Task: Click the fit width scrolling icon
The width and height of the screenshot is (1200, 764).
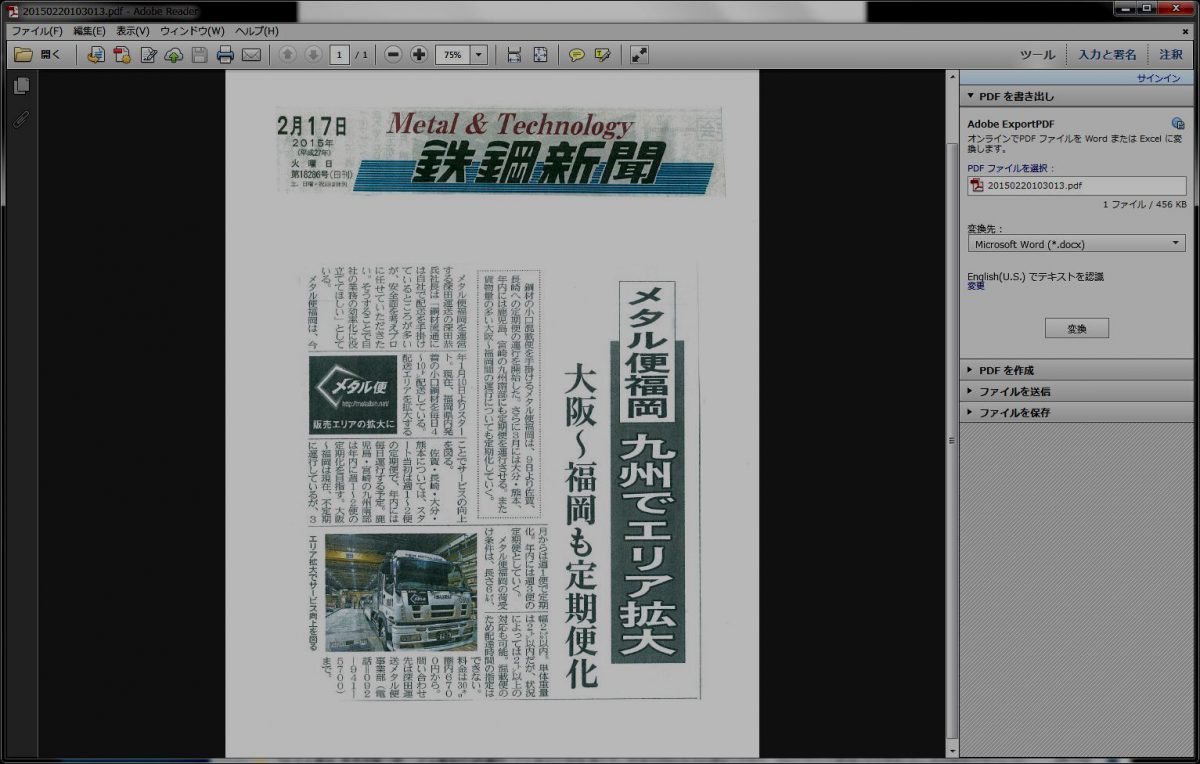Action: (x=514, y=55)
